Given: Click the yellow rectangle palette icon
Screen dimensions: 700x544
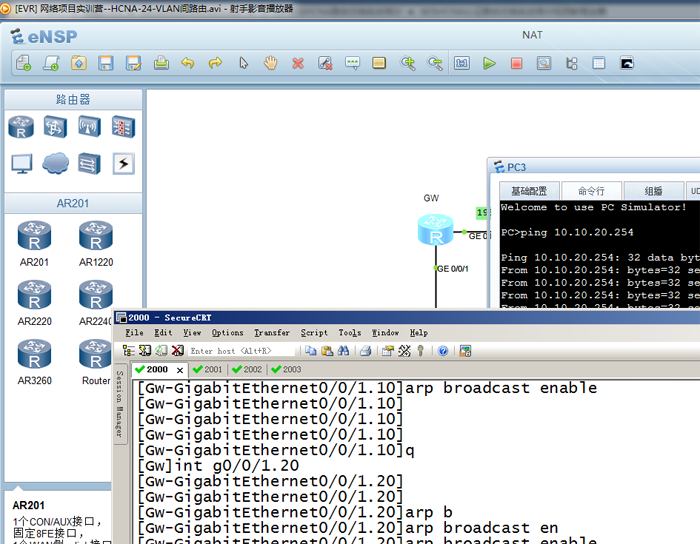Looking at the screenshot, I should pos(379,63).
